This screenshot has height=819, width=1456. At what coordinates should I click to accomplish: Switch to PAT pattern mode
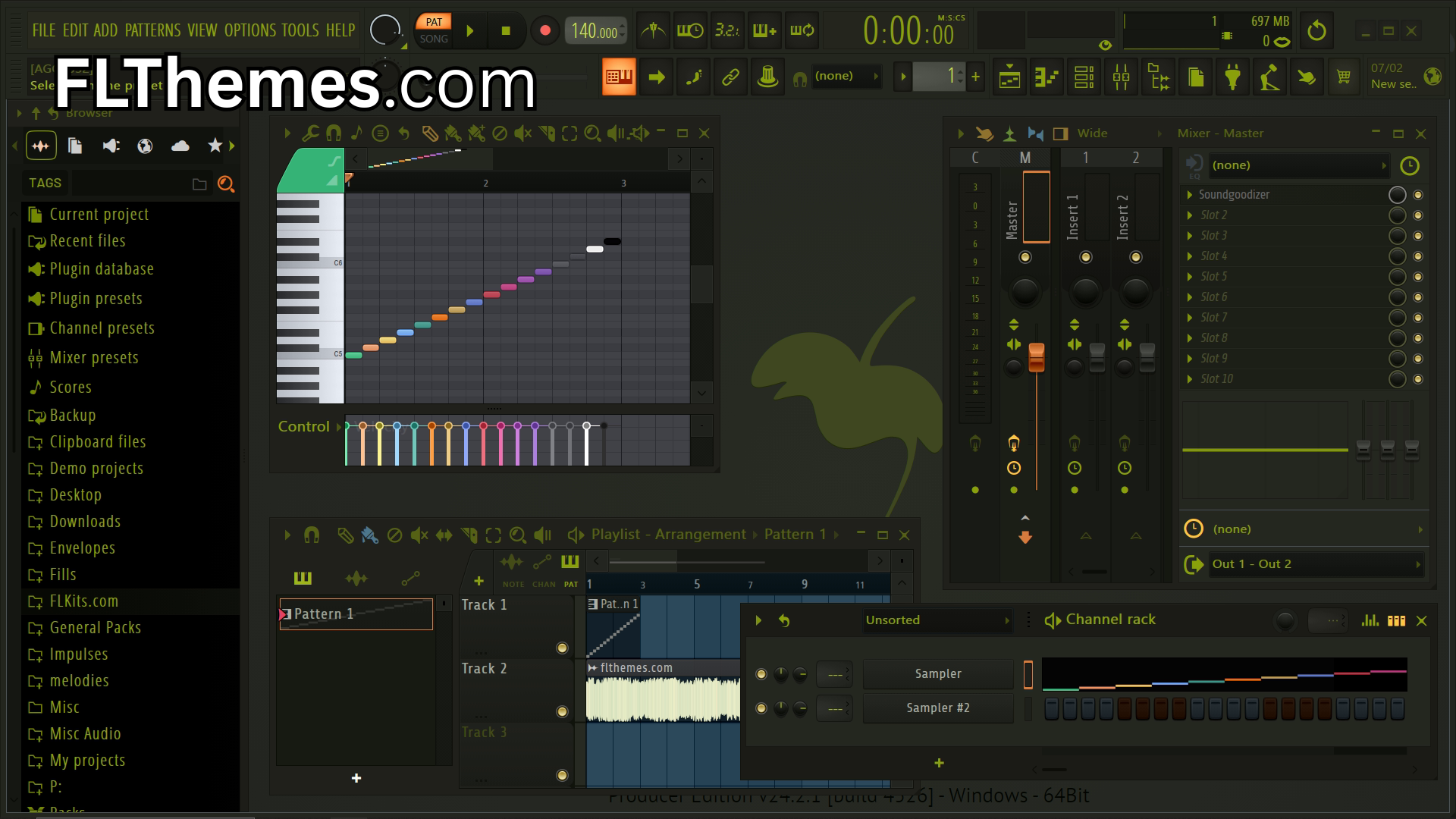coord(434,22)
